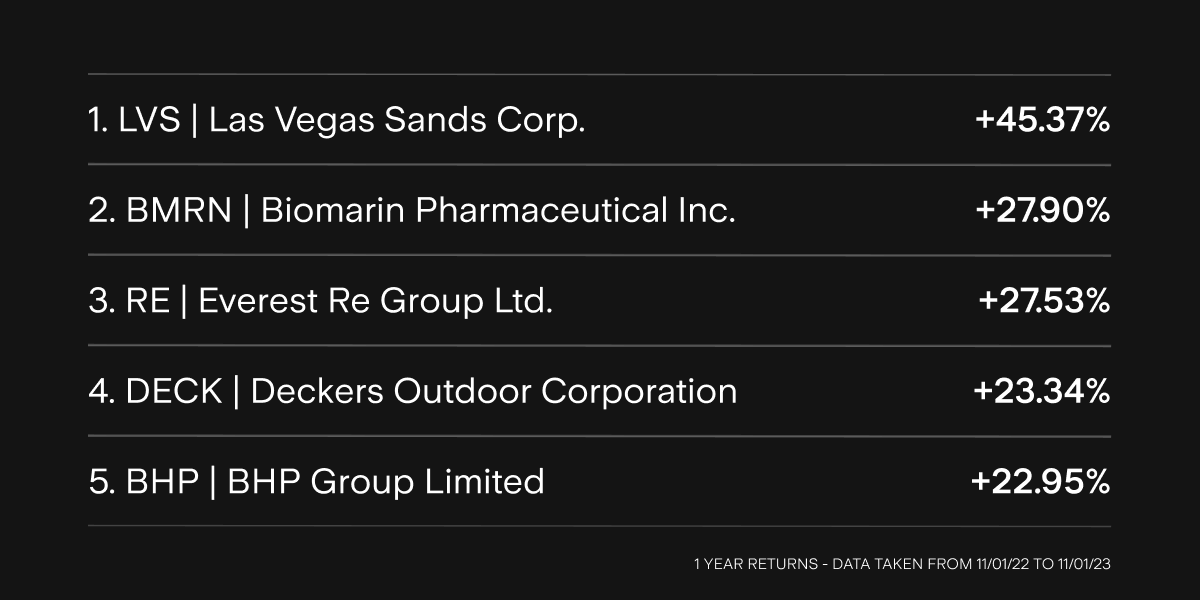
Task: Click the +22.95% return value
Action: point(1041,481)
